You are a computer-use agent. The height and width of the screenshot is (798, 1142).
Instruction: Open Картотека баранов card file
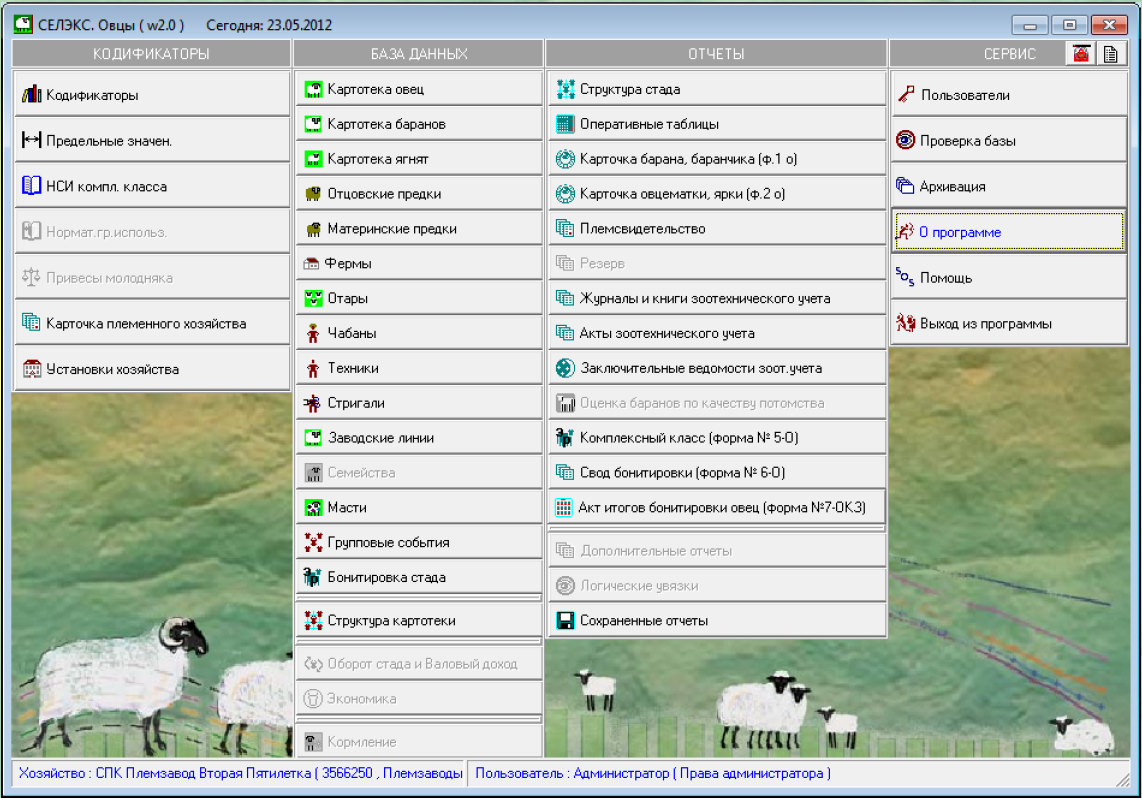point(418,124)
